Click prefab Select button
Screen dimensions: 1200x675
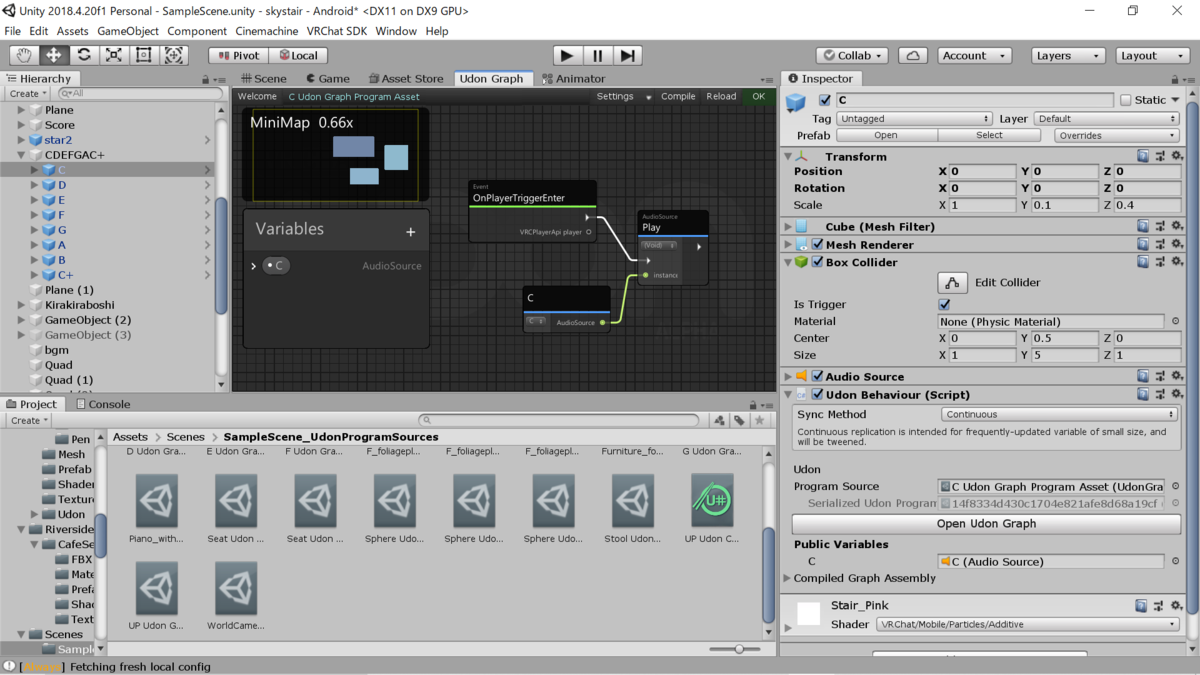click(x=989, y=135)
